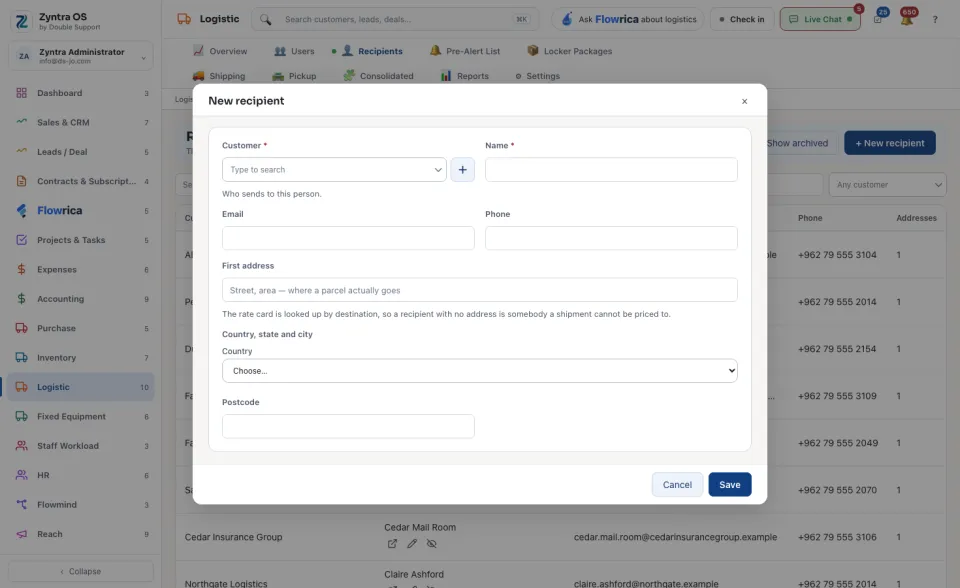Click Cedar Insurance Group customer cell
The image size is (960, 588).
point(233,537)
